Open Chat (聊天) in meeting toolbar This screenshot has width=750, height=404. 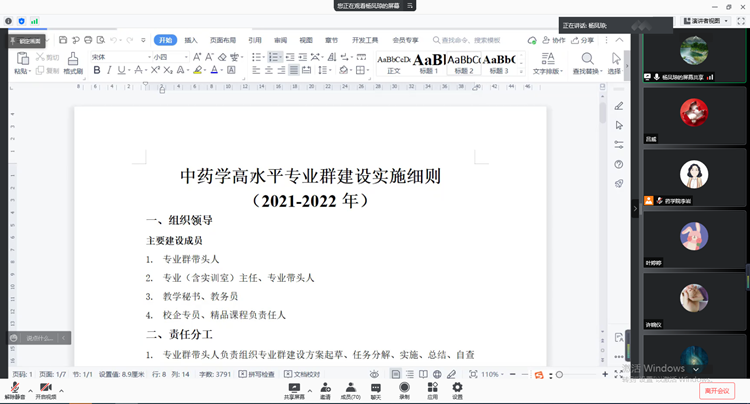(376, 391)
